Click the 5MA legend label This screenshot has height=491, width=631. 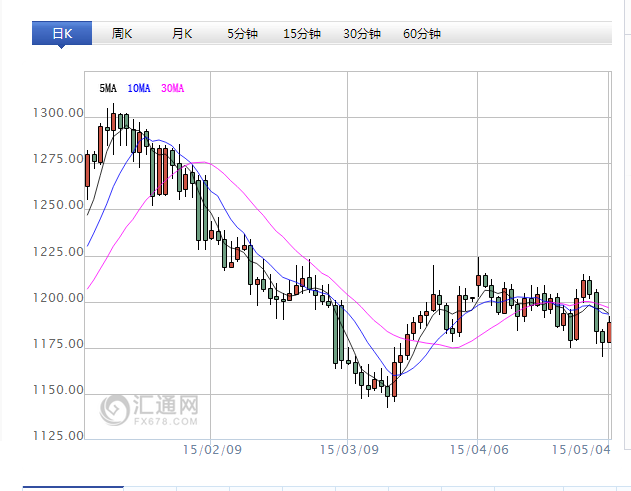tap(108, 89)
